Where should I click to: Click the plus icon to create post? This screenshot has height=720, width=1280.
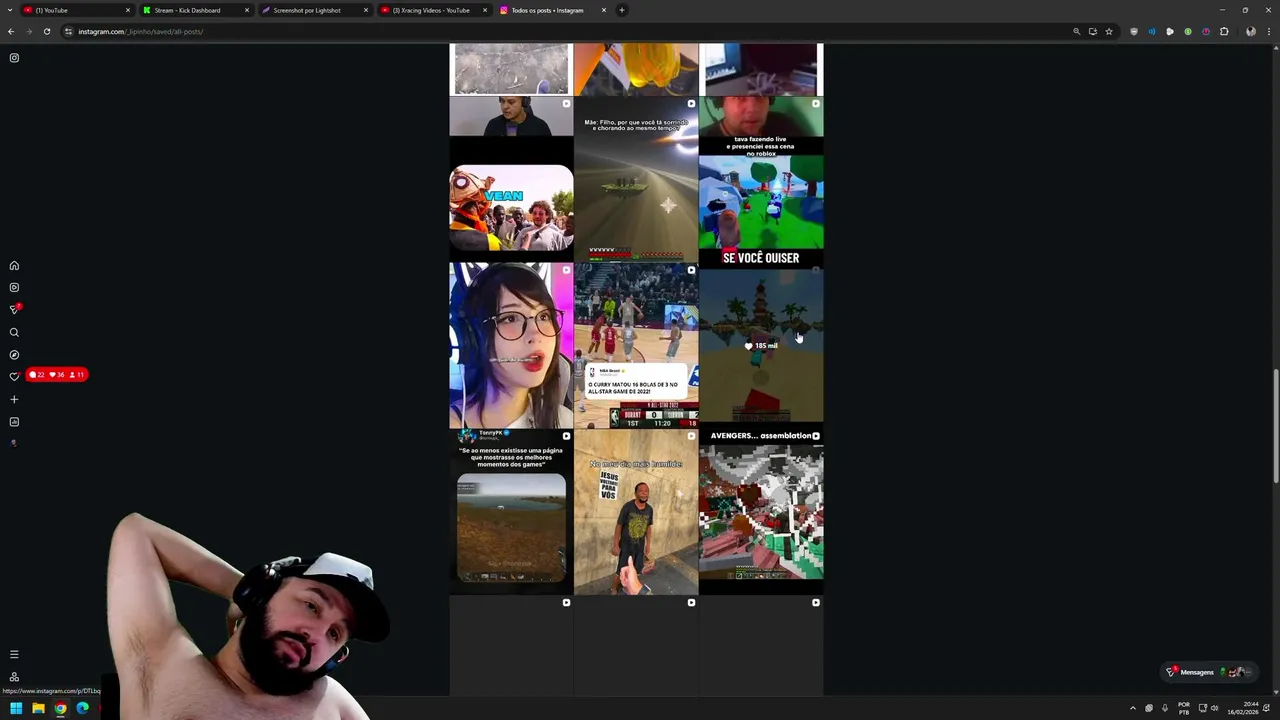14,400
